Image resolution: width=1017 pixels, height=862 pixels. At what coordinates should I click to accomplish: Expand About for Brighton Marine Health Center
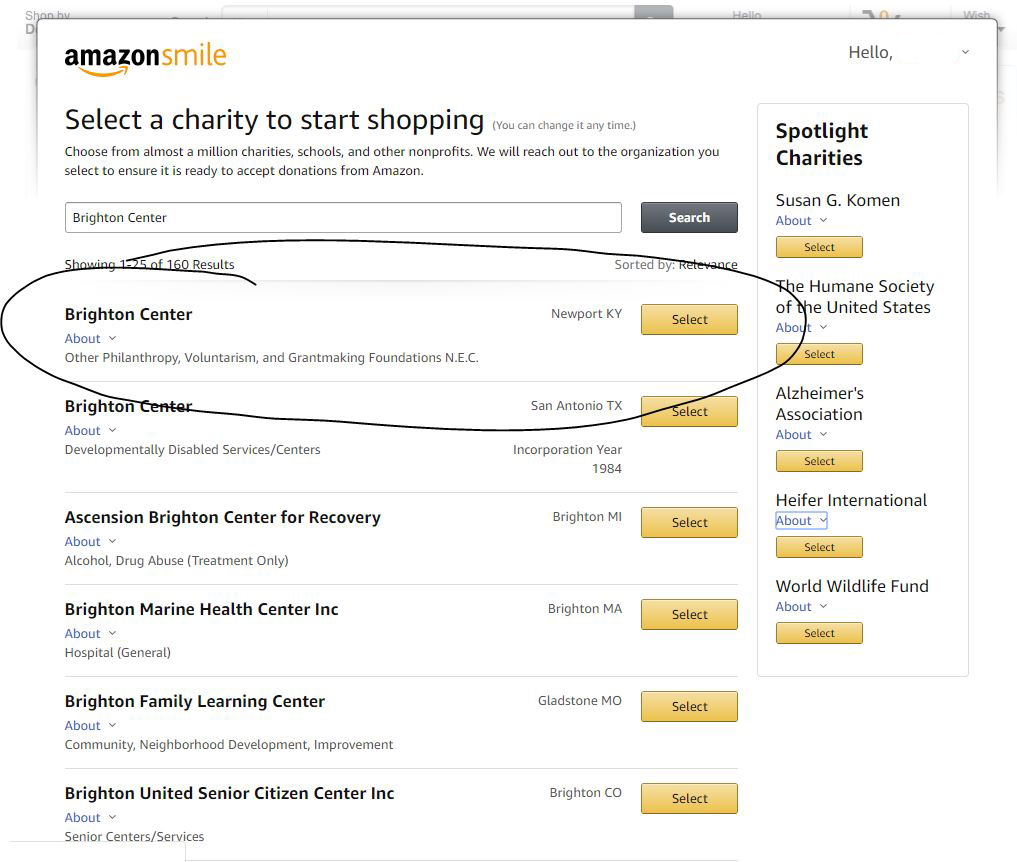[x=90, y=634]
